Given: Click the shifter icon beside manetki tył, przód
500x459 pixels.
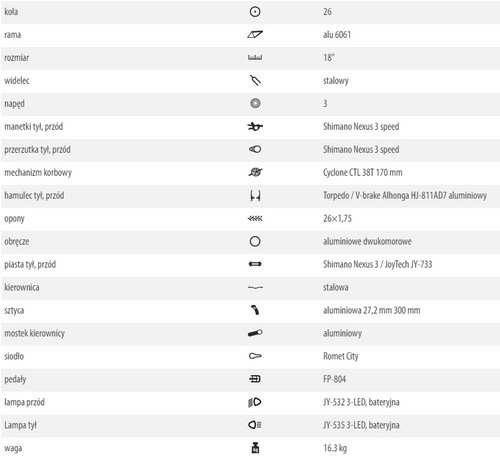Looking at the screenshot, I should pos(255,126).
